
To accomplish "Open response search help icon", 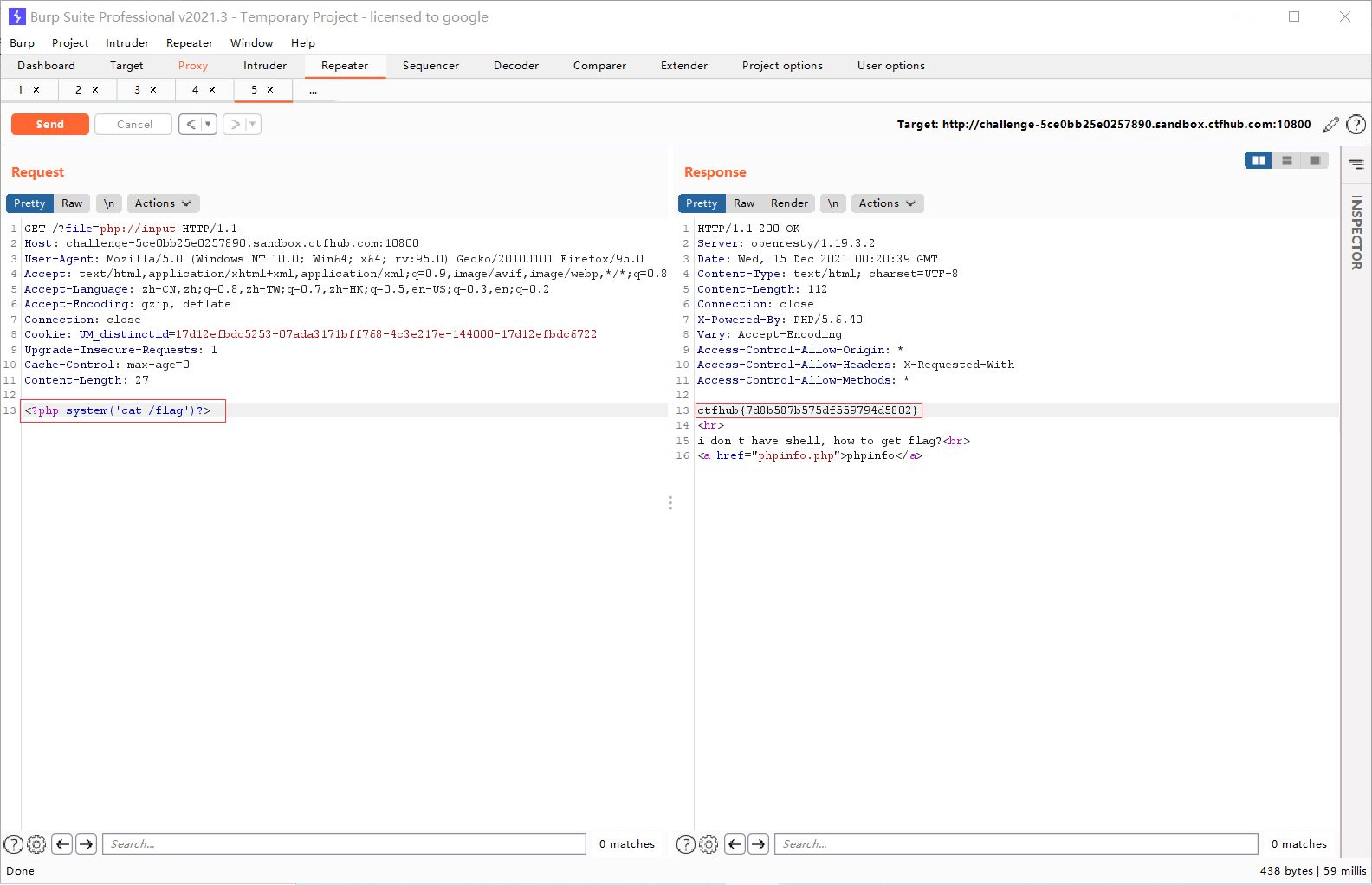I will tap(685, 844).
